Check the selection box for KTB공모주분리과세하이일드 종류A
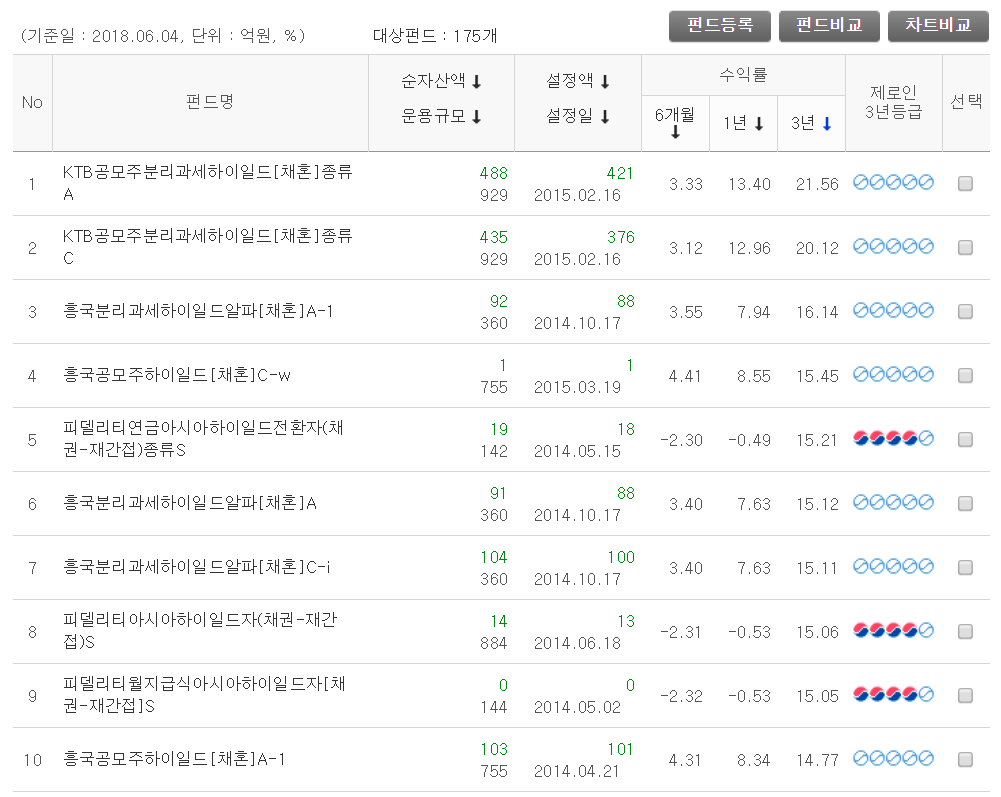 click(x=964, y=183)
